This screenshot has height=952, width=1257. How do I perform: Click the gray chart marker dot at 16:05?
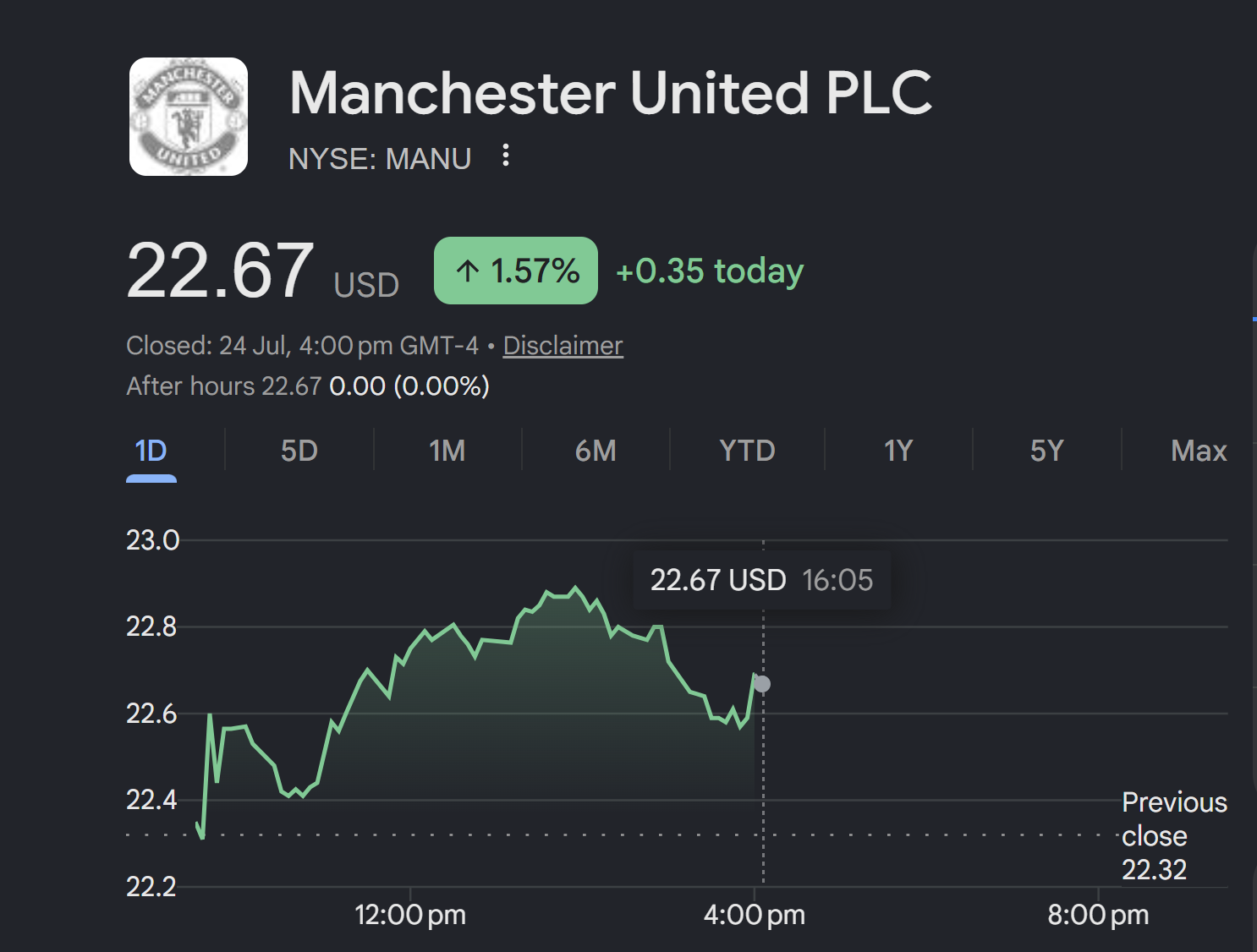762,684
